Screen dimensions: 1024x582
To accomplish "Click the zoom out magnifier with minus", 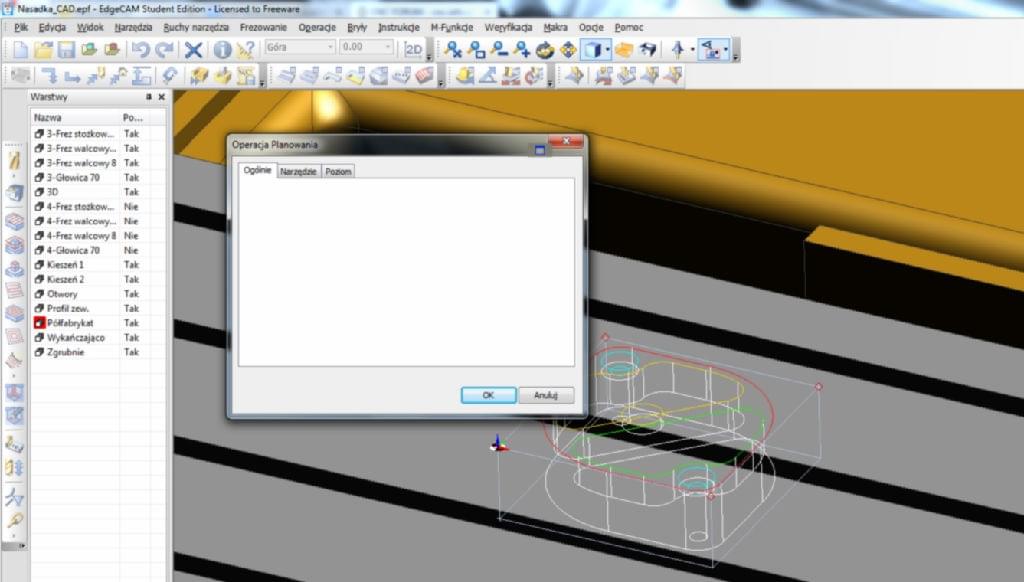I will pyautogui.click(x=500, y=50).
